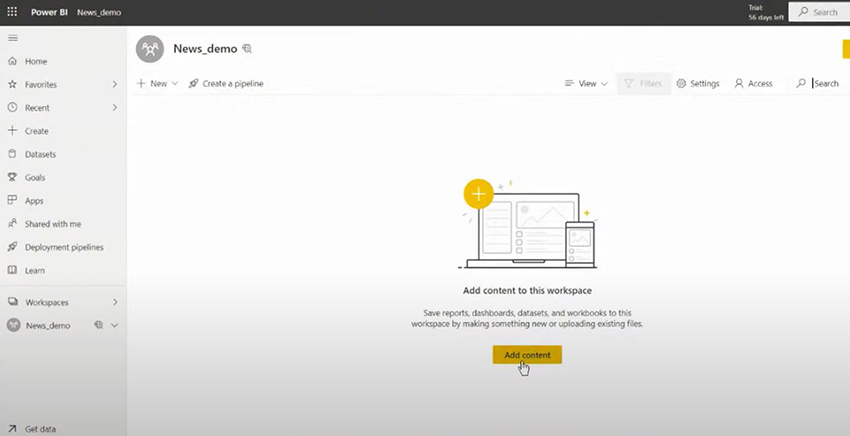Open the New dropdown menu
850x436 pixels.
[x=157, y=84]
